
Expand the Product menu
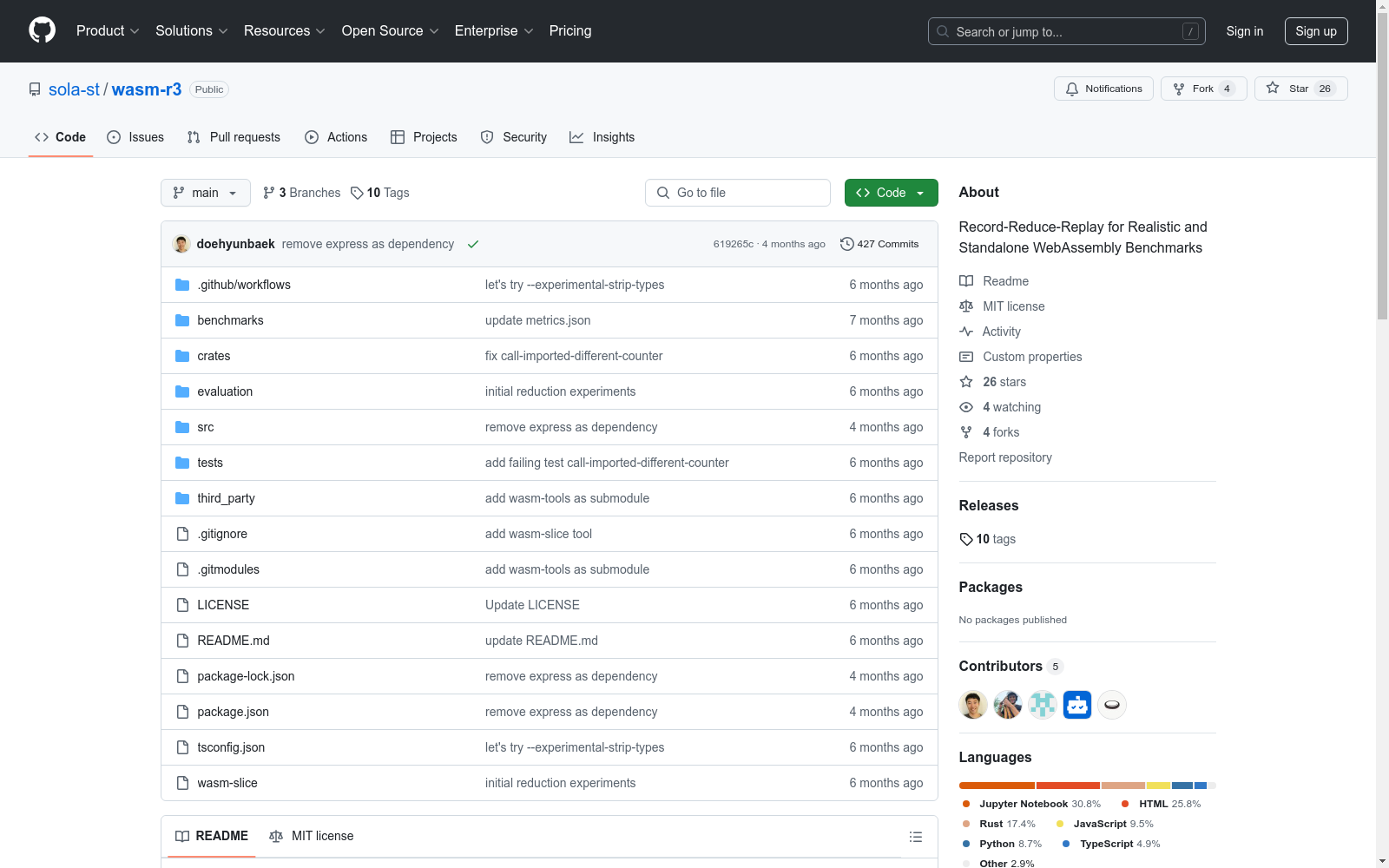108,31
